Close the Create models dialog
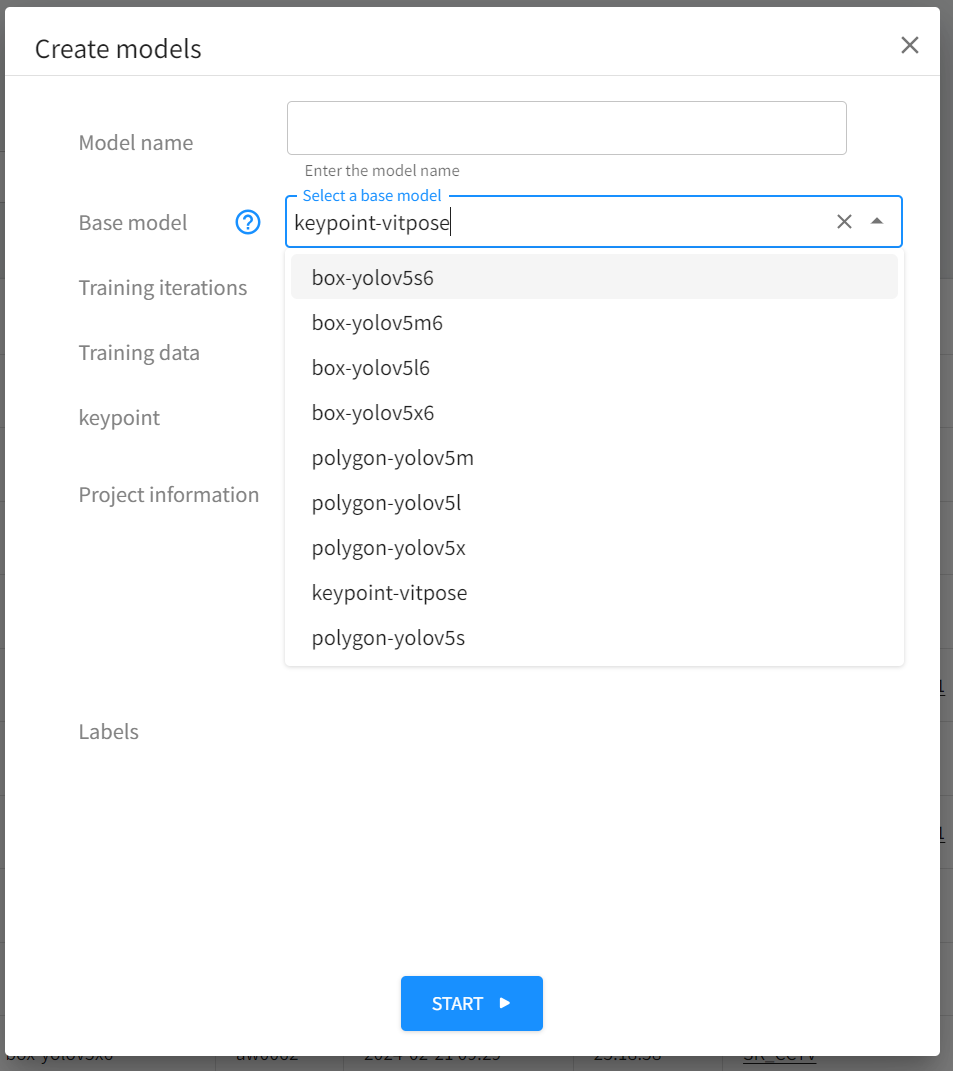 point(909,45)
